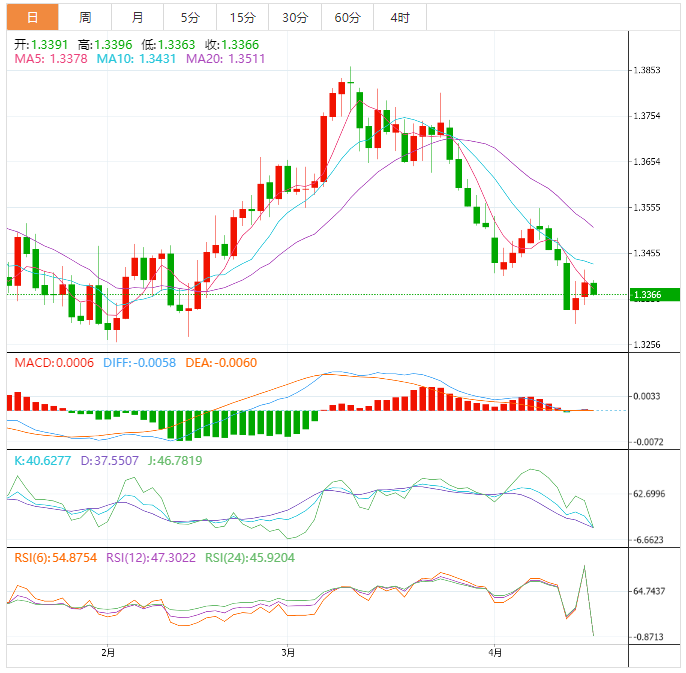
Task: Click the KDJ K value label
Action: [43, 461]
